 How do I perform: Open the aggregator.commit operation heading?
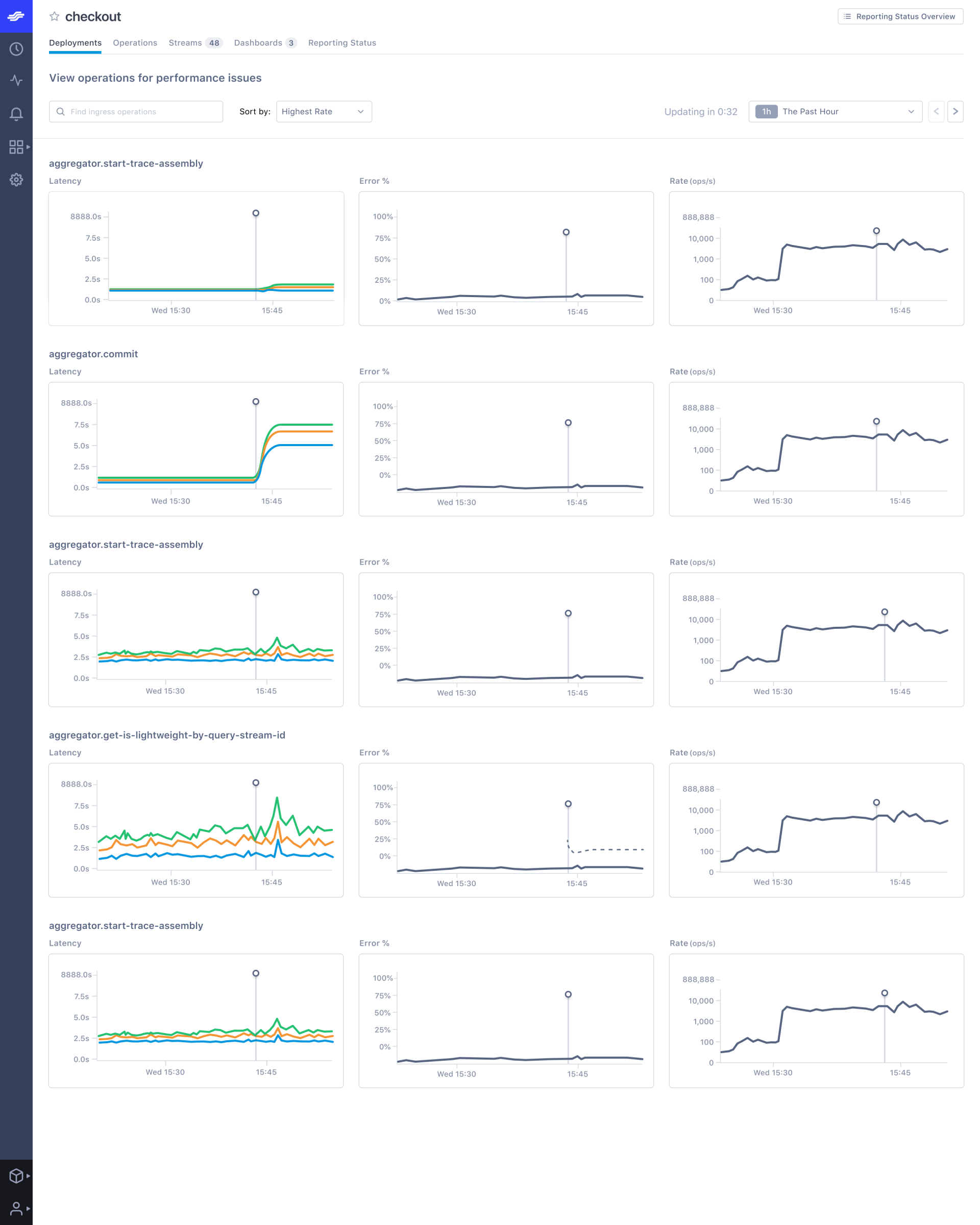point(93,353)
